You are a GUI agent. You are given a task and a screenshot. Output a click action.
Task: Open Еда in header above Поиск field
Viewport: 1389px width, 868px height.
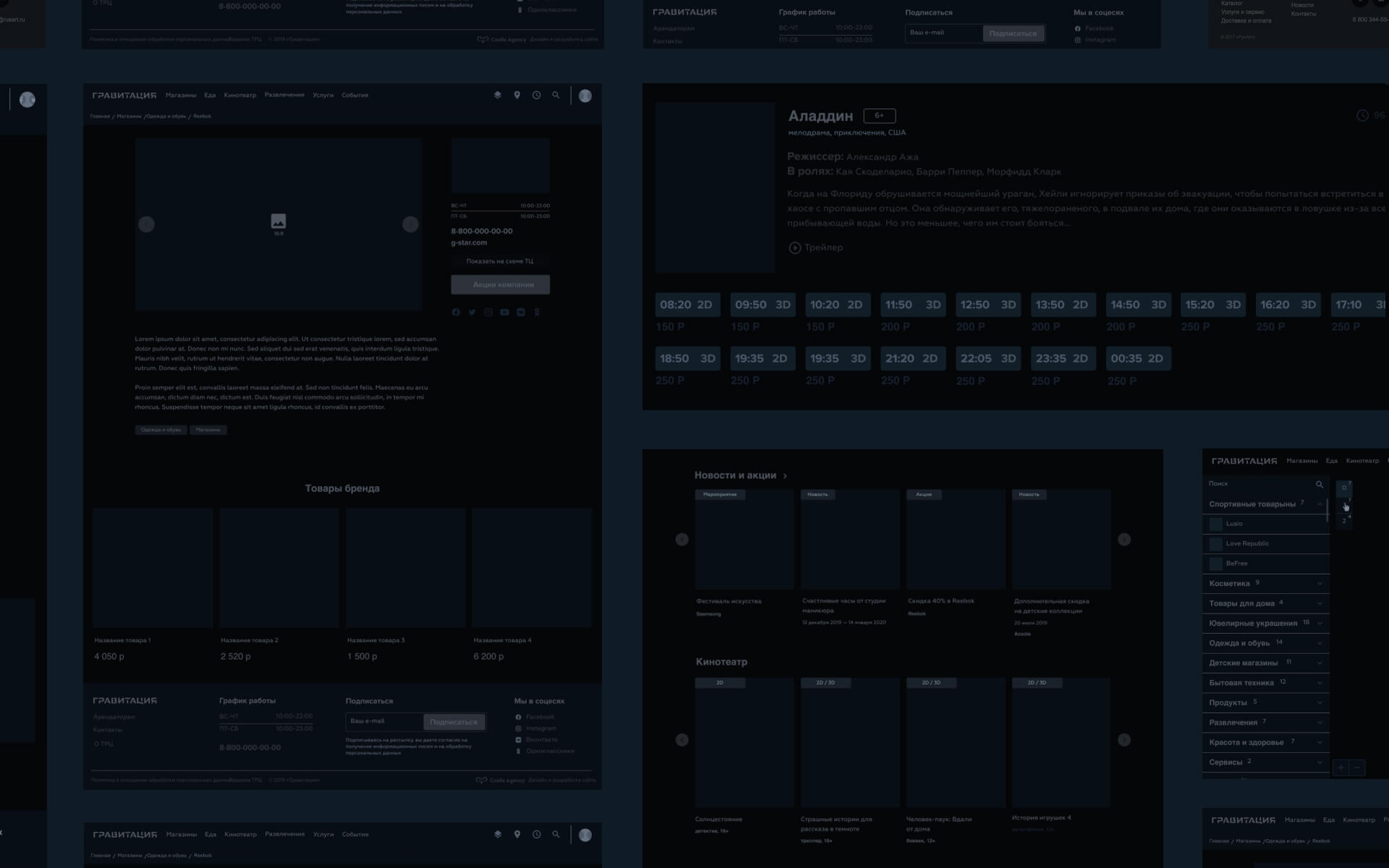[x=1331, y=461]
